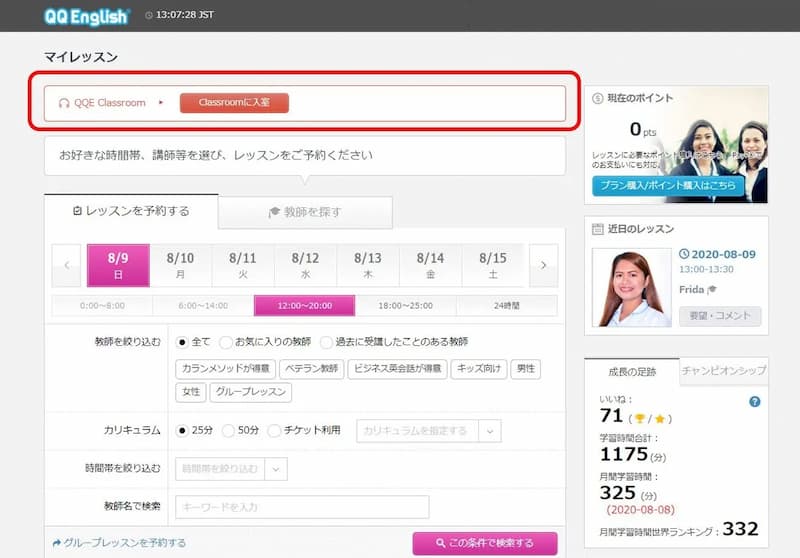Click the graduation cap icon beside Frida
Viewport: 800px width, 558px height.
[x=713, y=290]
